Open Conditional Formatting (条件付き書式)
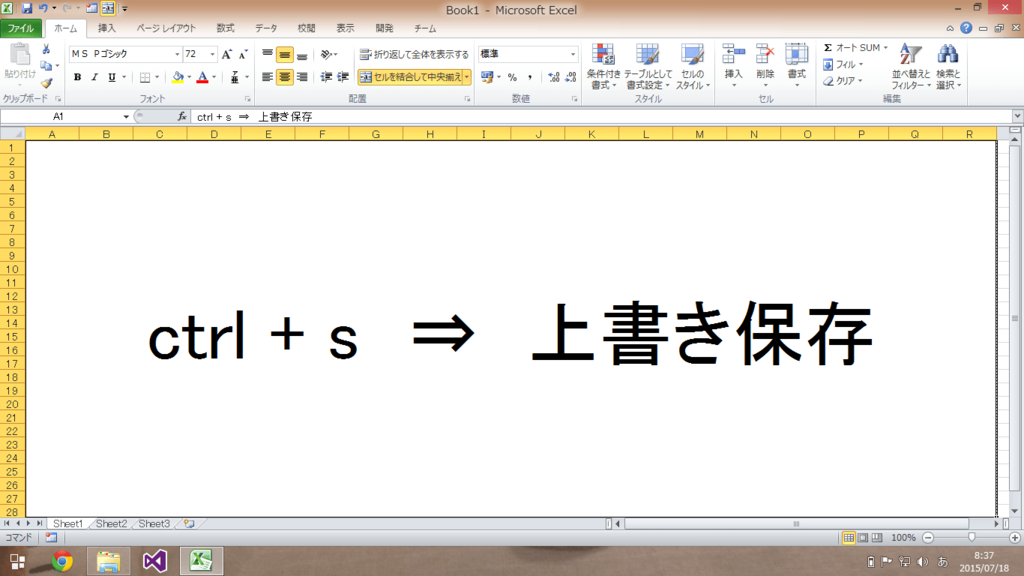This screenshot has height=576, width=1024. [x=603, y=66]
